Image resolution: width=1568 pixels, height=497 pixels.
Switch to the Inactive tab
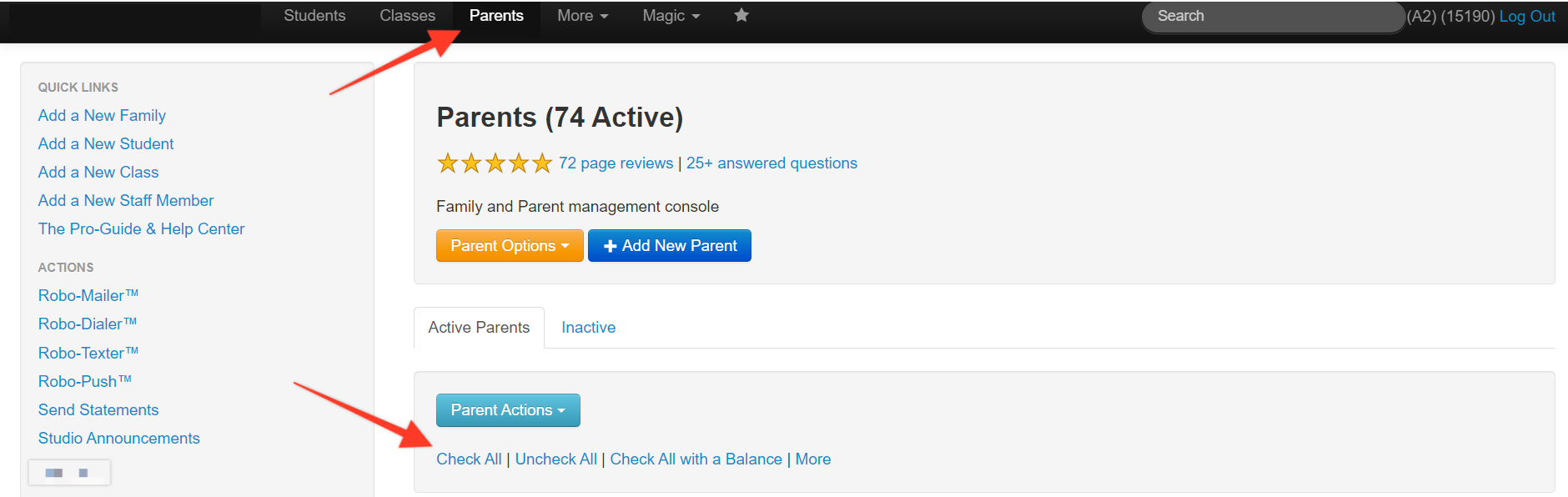[x=589, y=327]
